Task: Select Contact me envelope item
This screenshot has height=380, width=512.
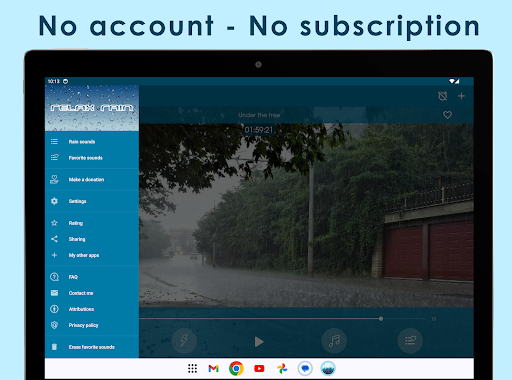Action: point(92,293)
